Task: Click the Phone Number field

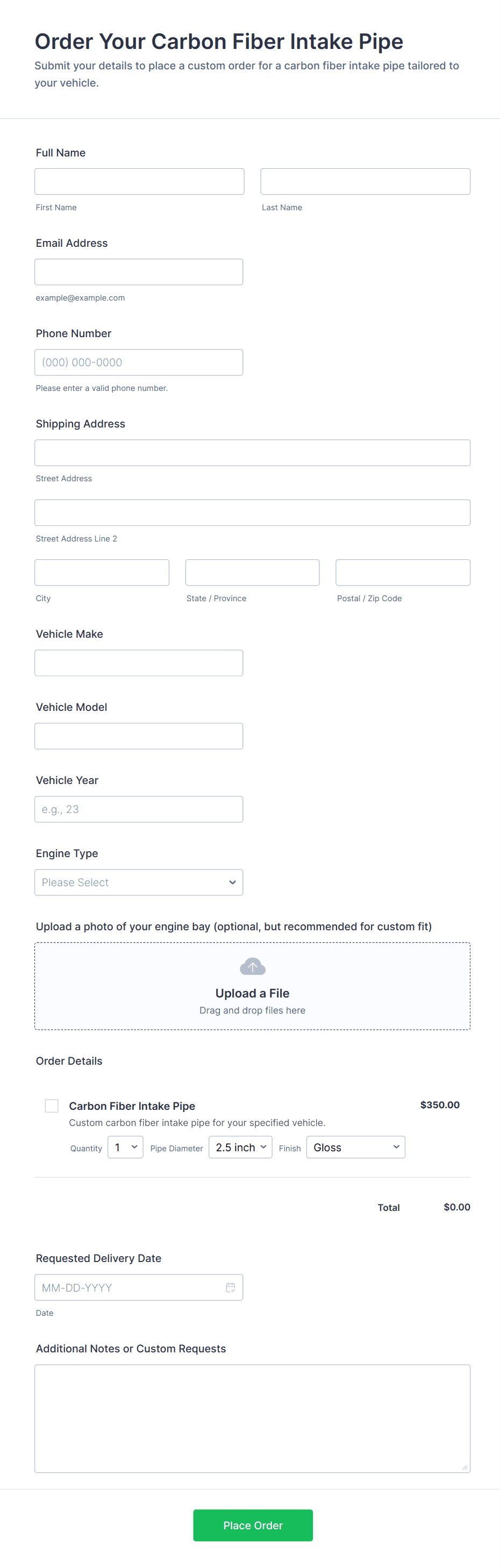Action: coord(139,362)
